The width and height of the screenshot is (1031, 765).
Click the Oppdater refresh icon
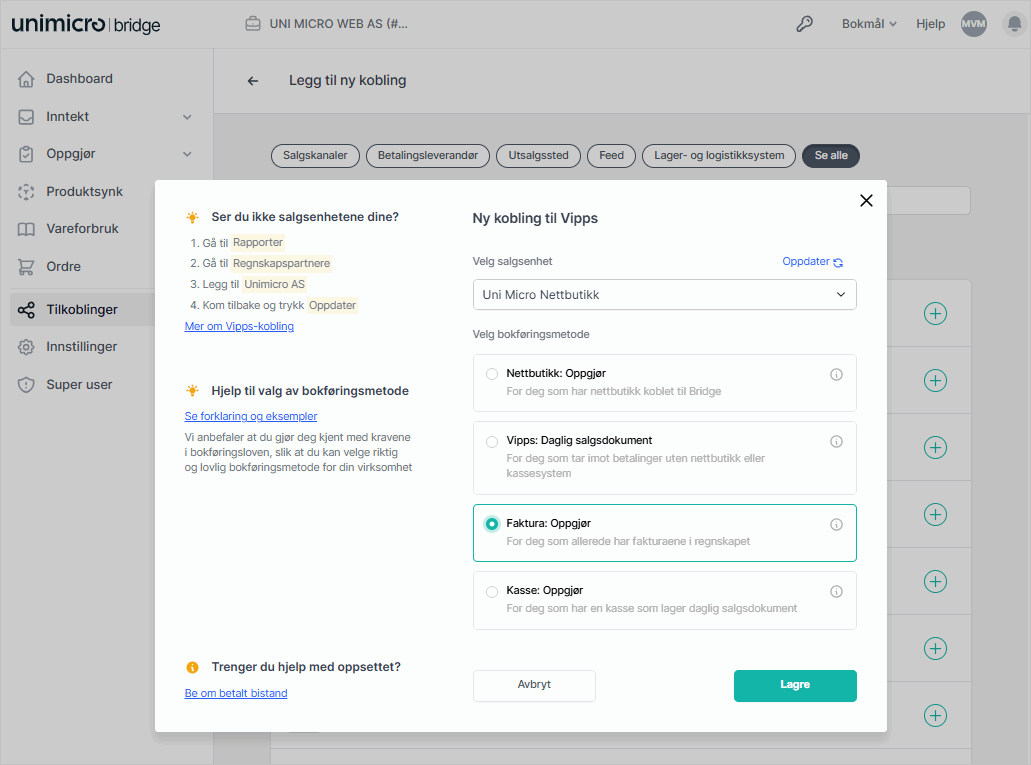click(x=838, y=262)
